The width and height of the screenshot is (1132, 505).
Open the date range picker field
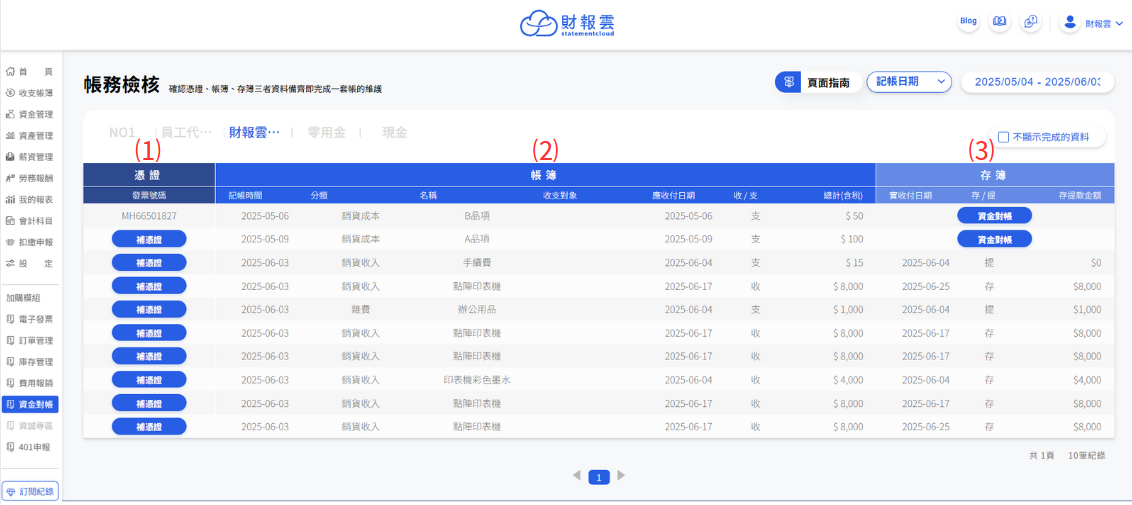point(1037,82)
